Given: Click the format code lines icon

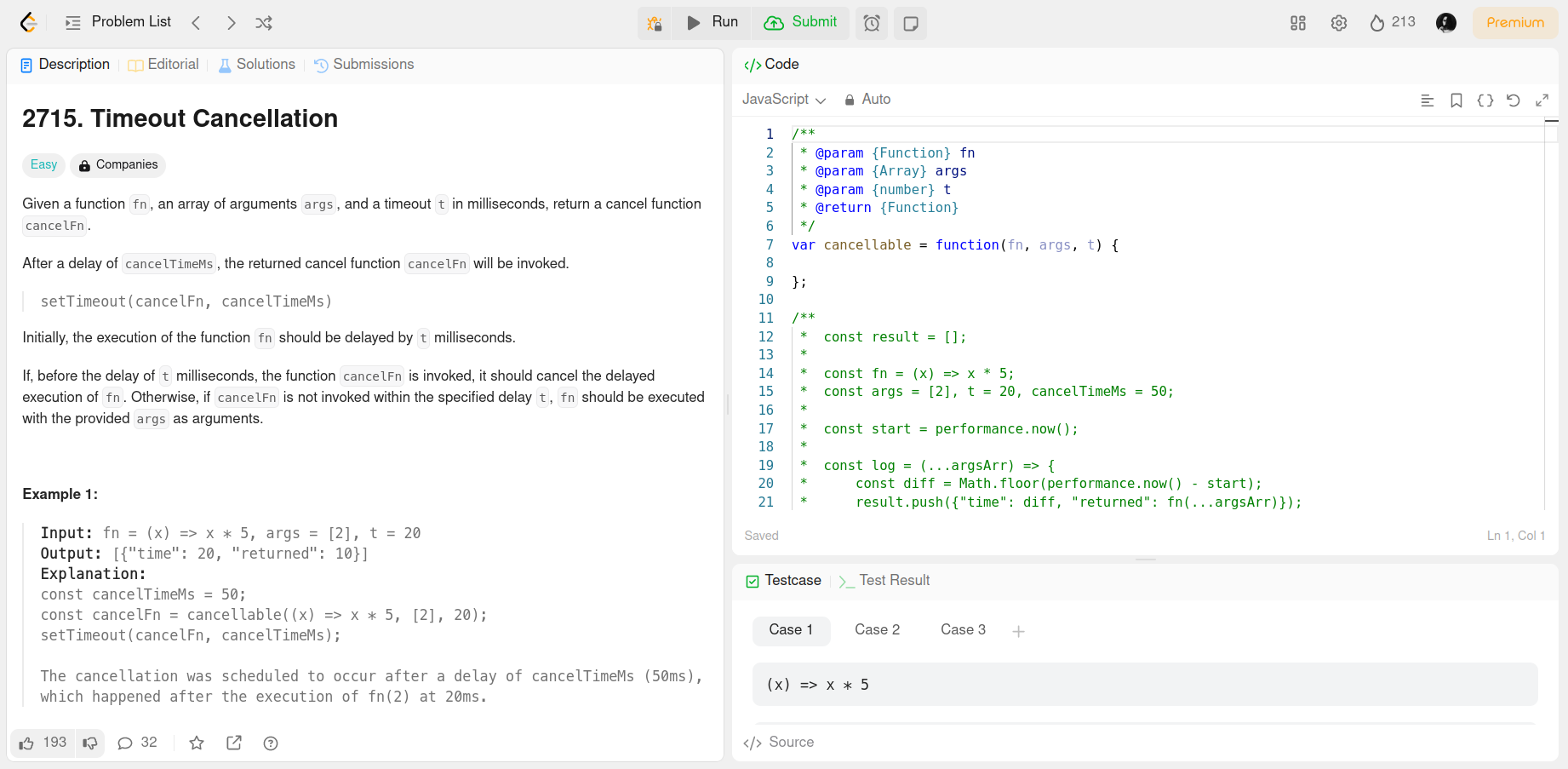Looking at the screenshot, I should click(x=1428, y=100).
